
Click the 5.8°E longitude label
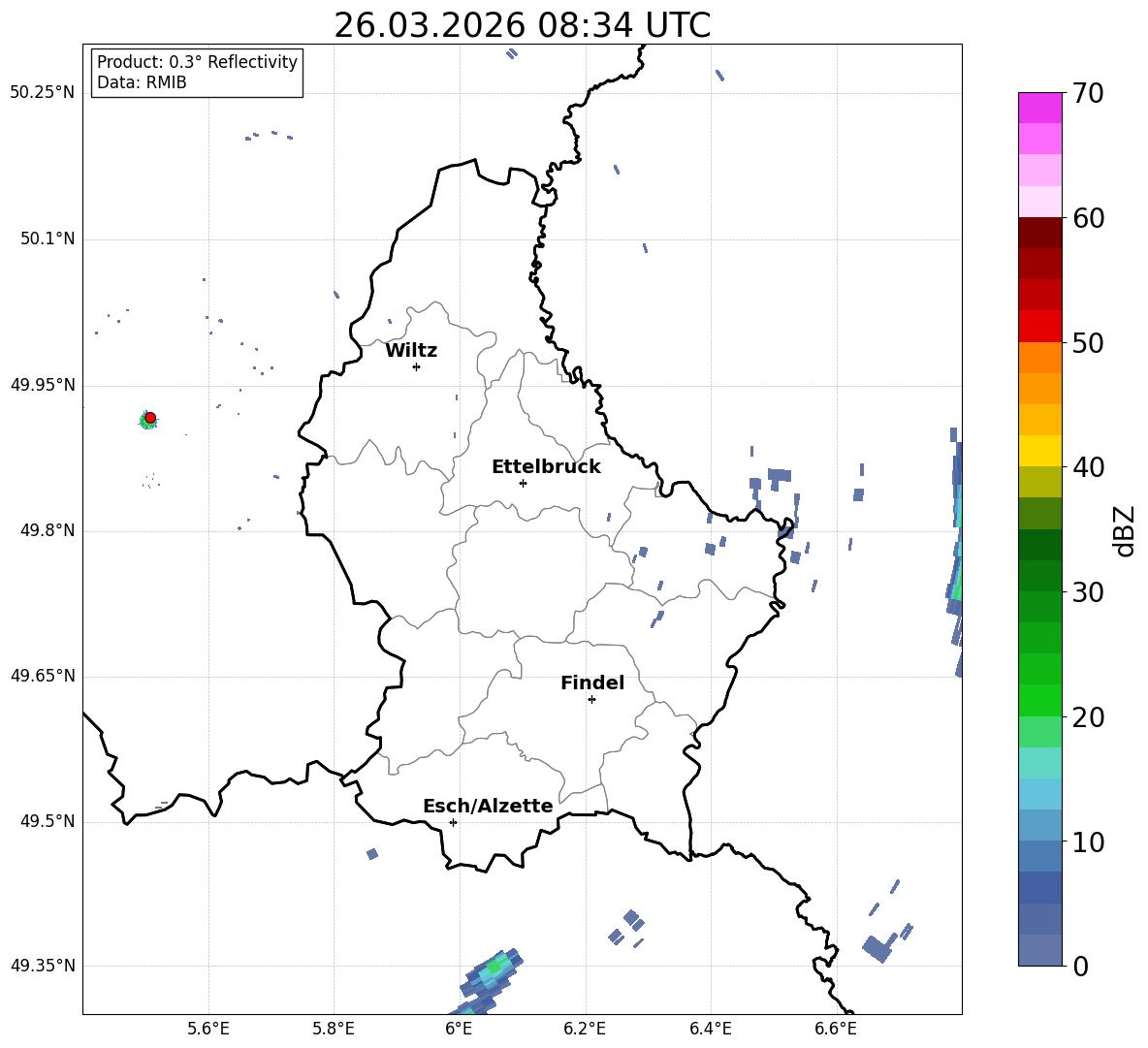click(334, 1029)
